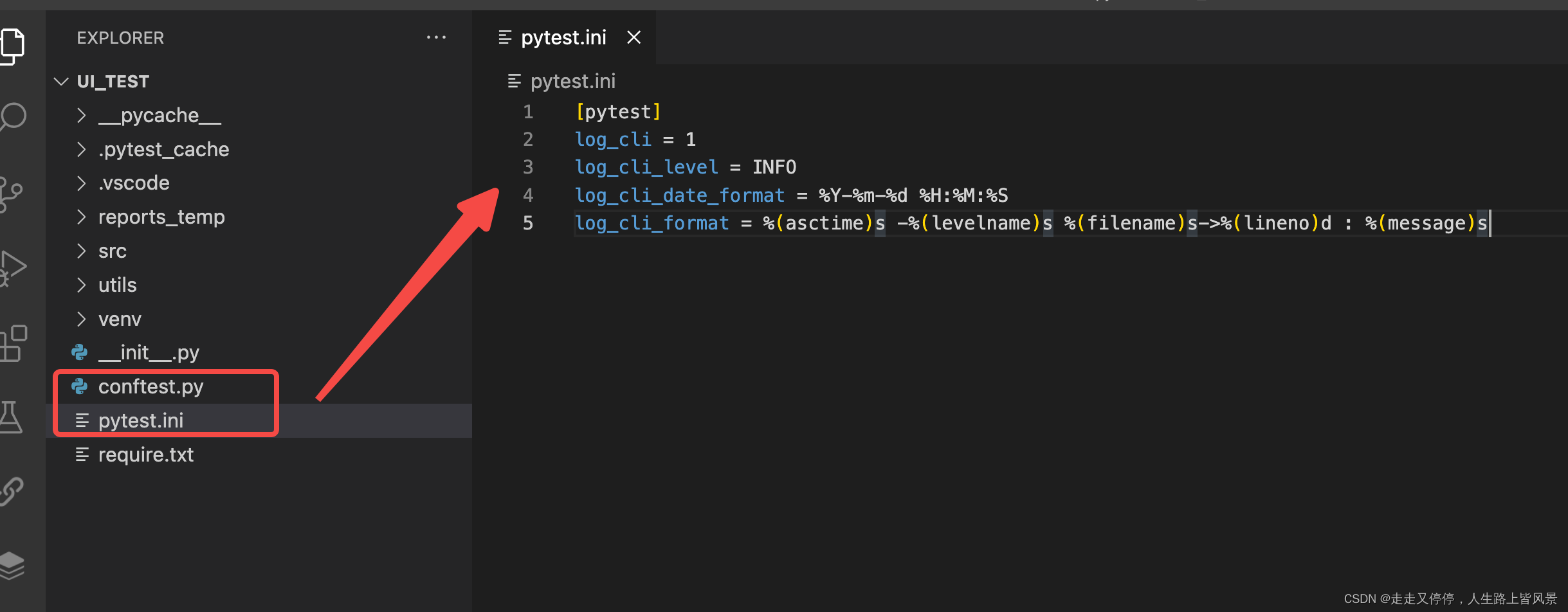This screenshot has height=612, width=1568.
Task: Click line number 5 in the gutter
Action: pos(528,223)
